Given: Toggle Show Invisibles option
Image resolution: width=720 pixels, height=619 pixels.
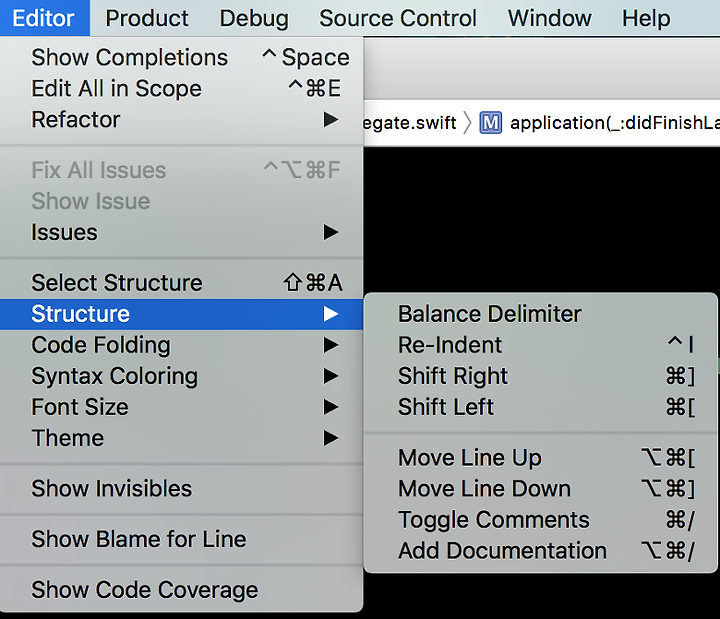Looking at the screenshot, I should point(181,489).
